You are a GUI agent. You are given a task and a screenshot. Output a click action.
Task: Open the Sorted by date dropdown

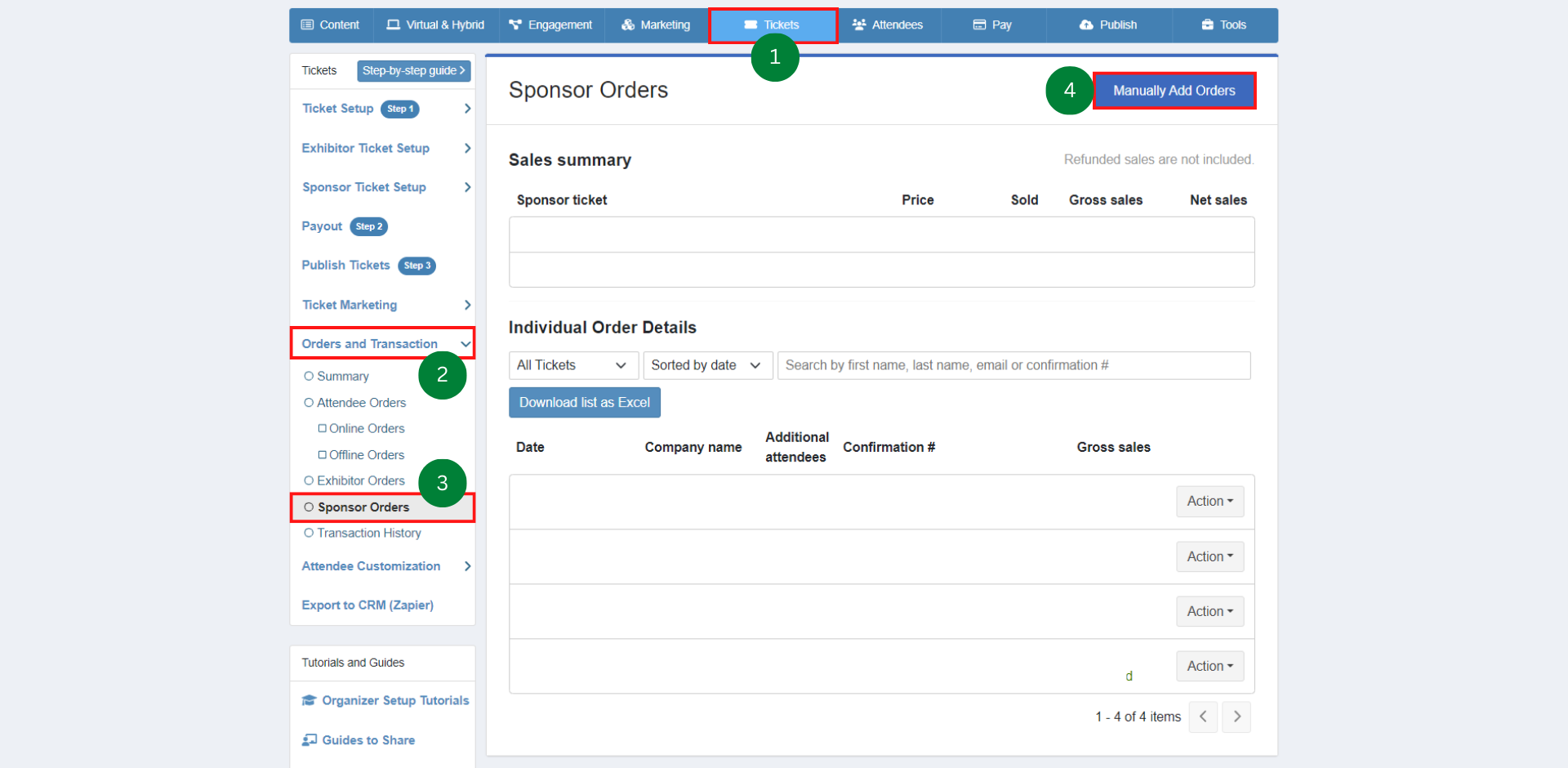pos(707,366)
